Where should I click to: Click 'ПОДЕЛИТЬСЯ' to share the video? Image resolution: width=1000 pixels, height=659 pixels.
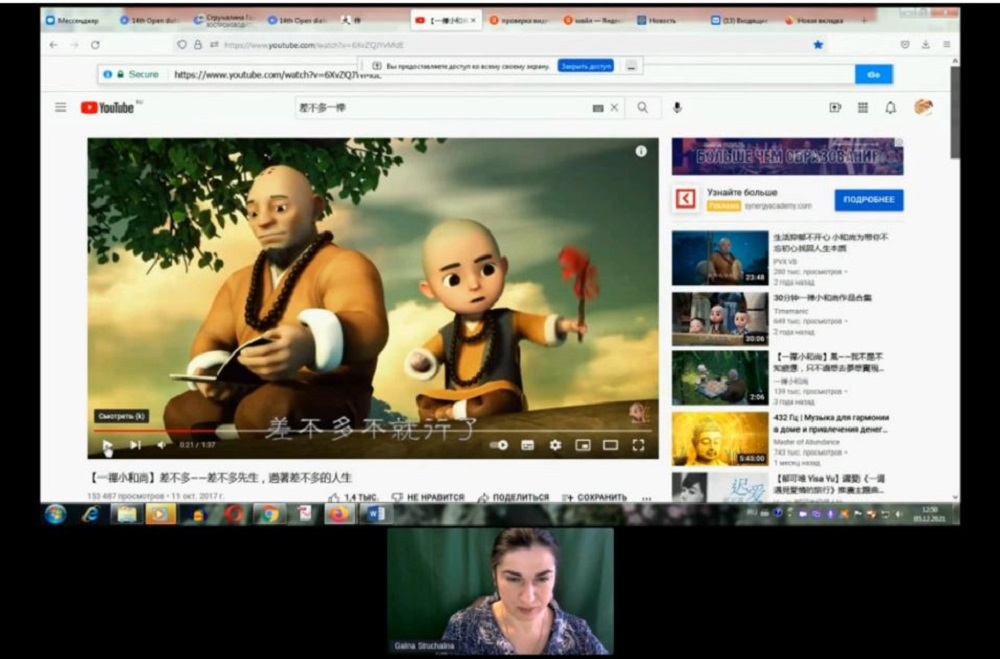tap(513, 497)
